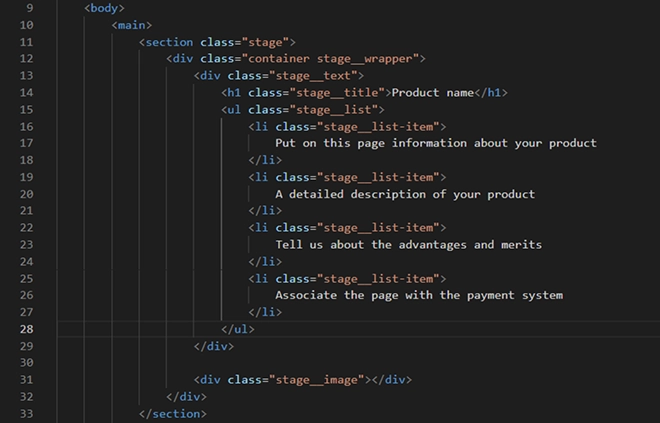660x423 pixels.
Task: Click the closing li tag on line 21
Action: [265, 210]
